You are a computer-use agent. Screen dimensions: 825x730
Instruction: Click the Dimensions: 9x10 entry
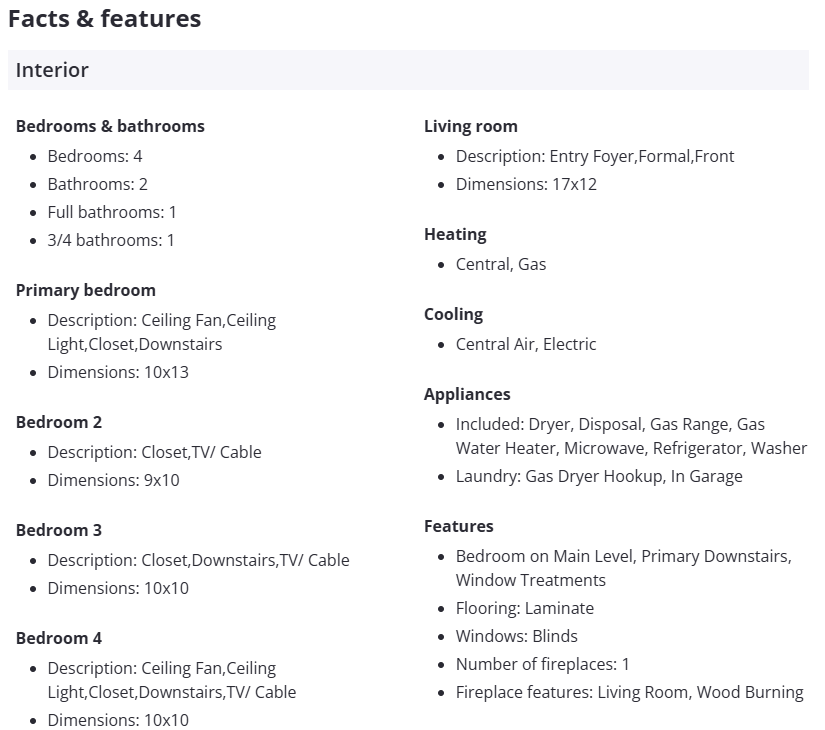(113, 480)
